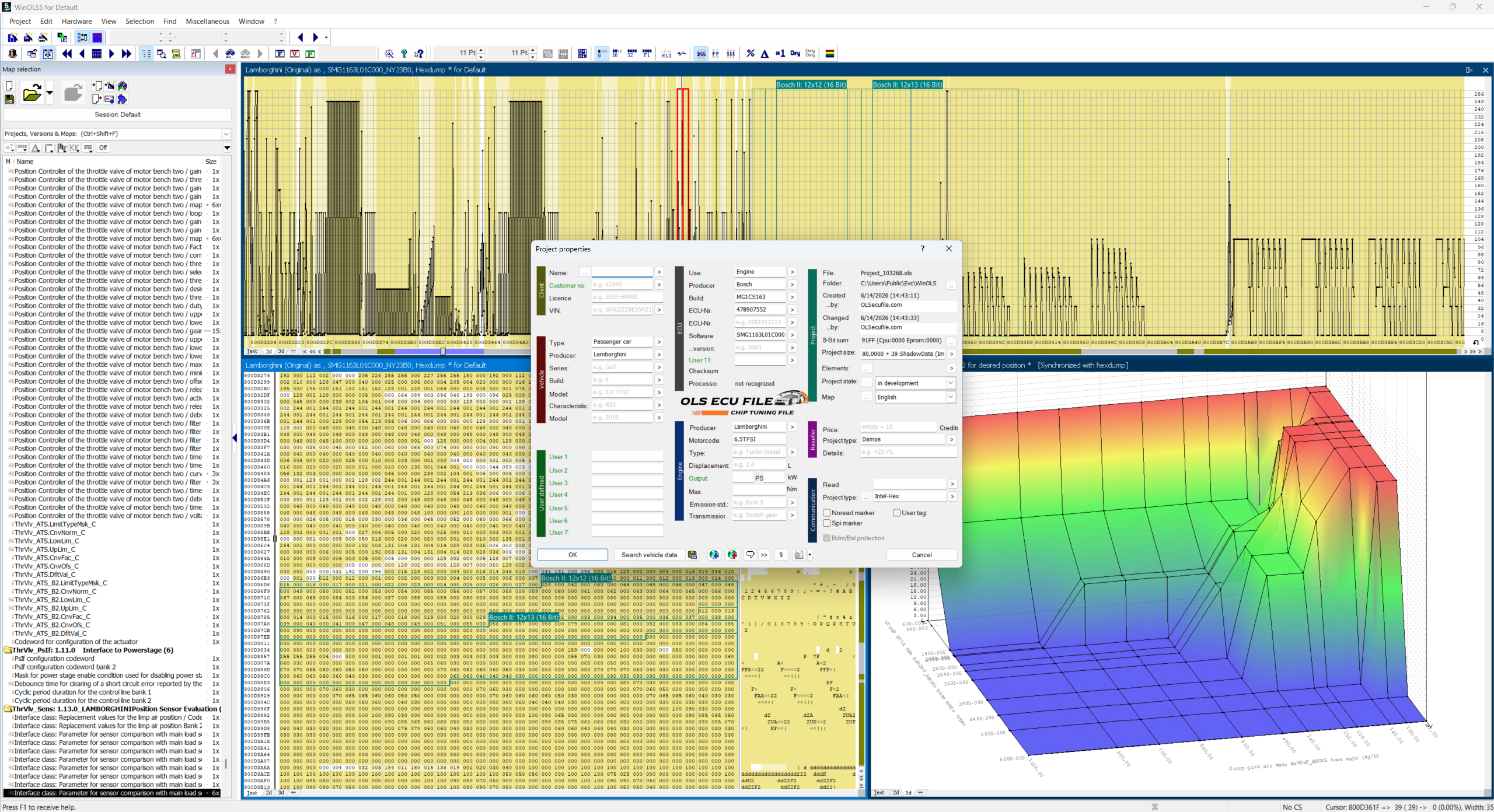Click the Session: Default button

[117, 114]
